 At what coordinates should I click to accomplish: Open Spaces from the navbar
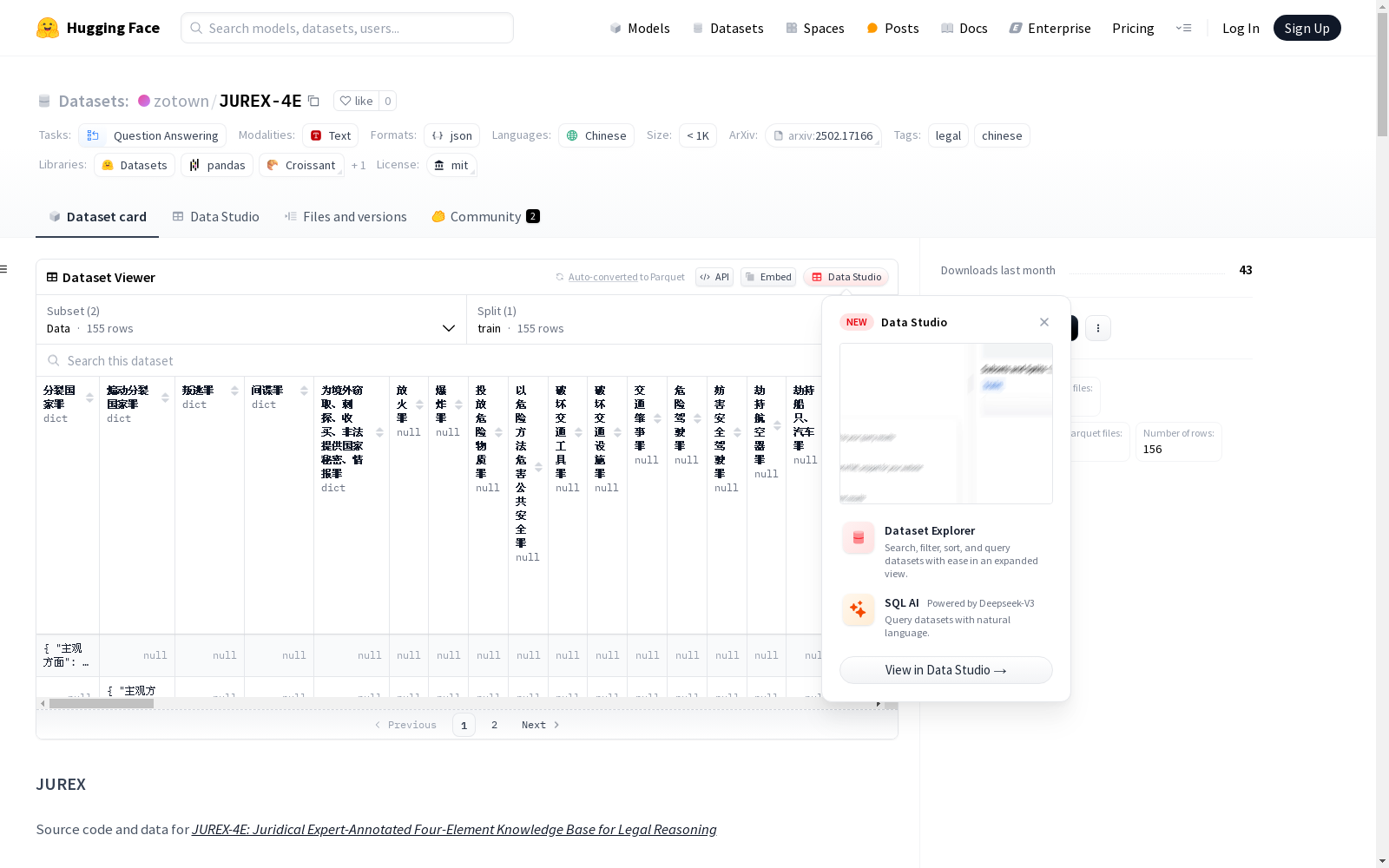[814, 28]
